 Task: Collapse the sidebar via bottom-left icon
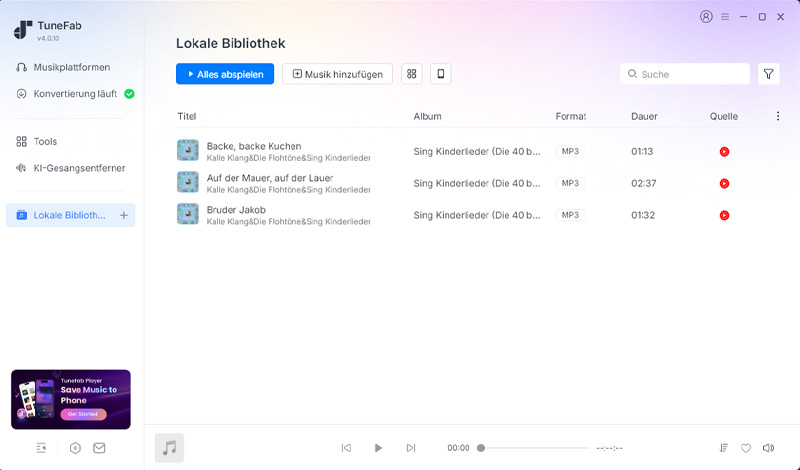tap(41, 448)
